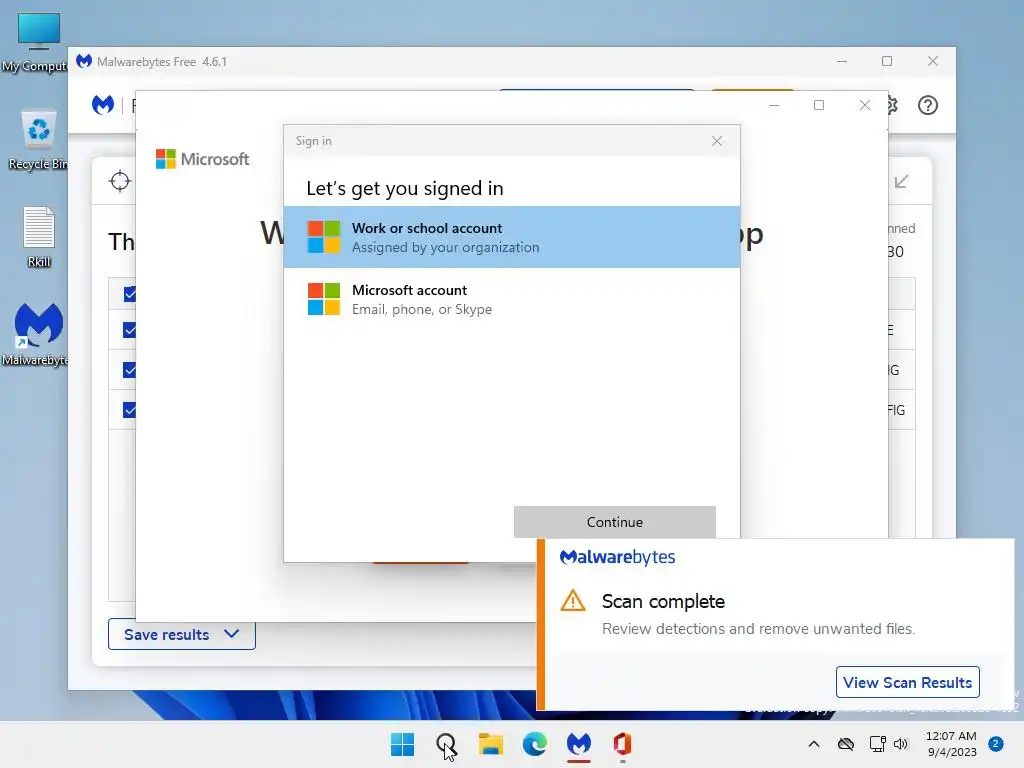Click Malwarebytes taskbar icon

(x=579, y=744)
